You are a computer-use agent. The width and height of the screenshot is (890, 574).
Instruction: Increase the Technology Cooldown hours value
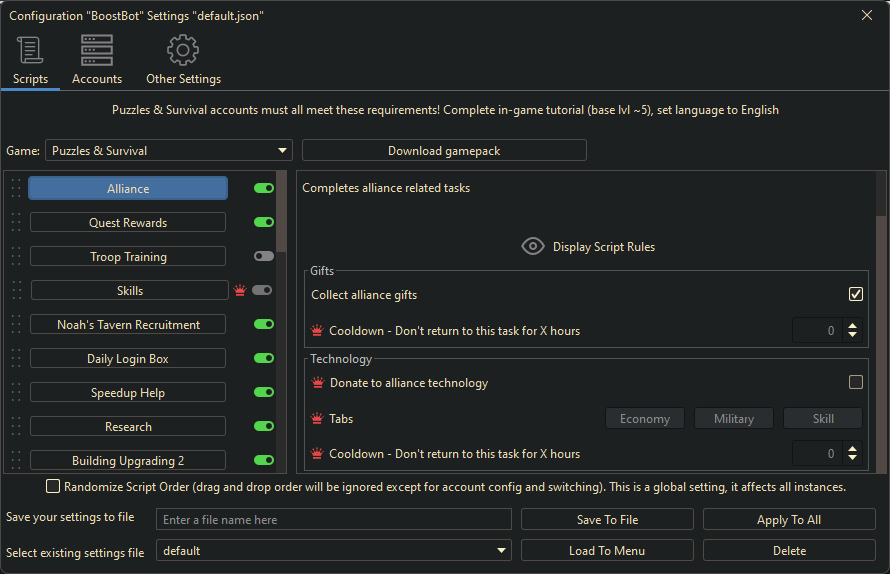(852, 449)
